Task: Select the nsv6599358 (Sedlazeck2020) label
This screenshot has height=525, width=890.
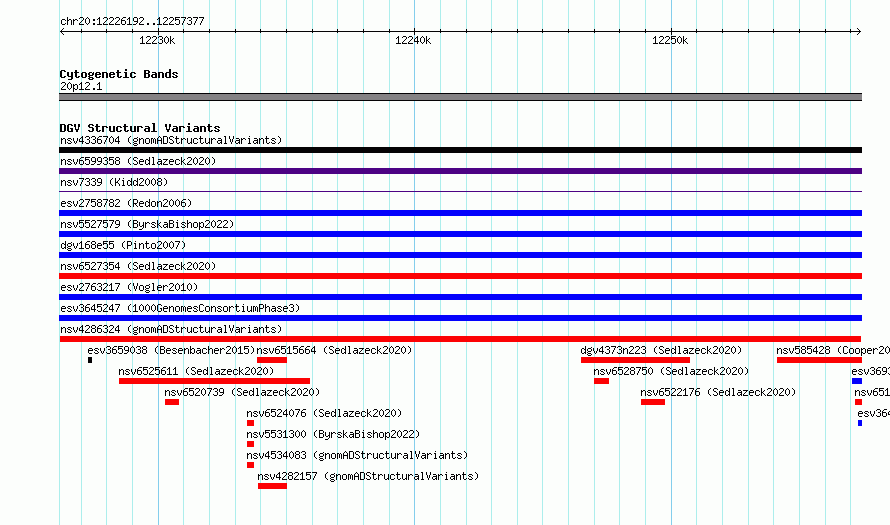Action: [x=138, y=161]
